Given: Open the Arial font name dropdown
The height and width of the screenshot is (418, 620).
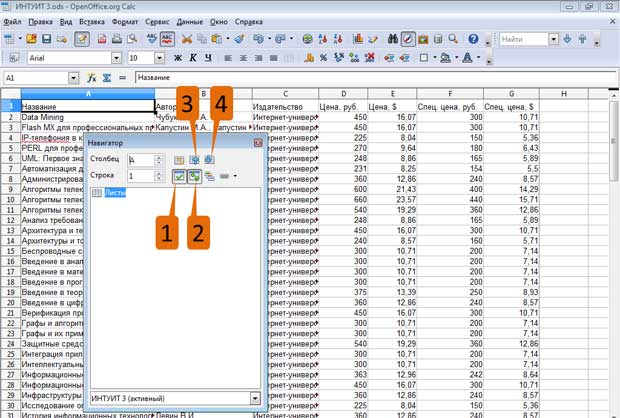Looking at the screenshot, I should (116, 58).
